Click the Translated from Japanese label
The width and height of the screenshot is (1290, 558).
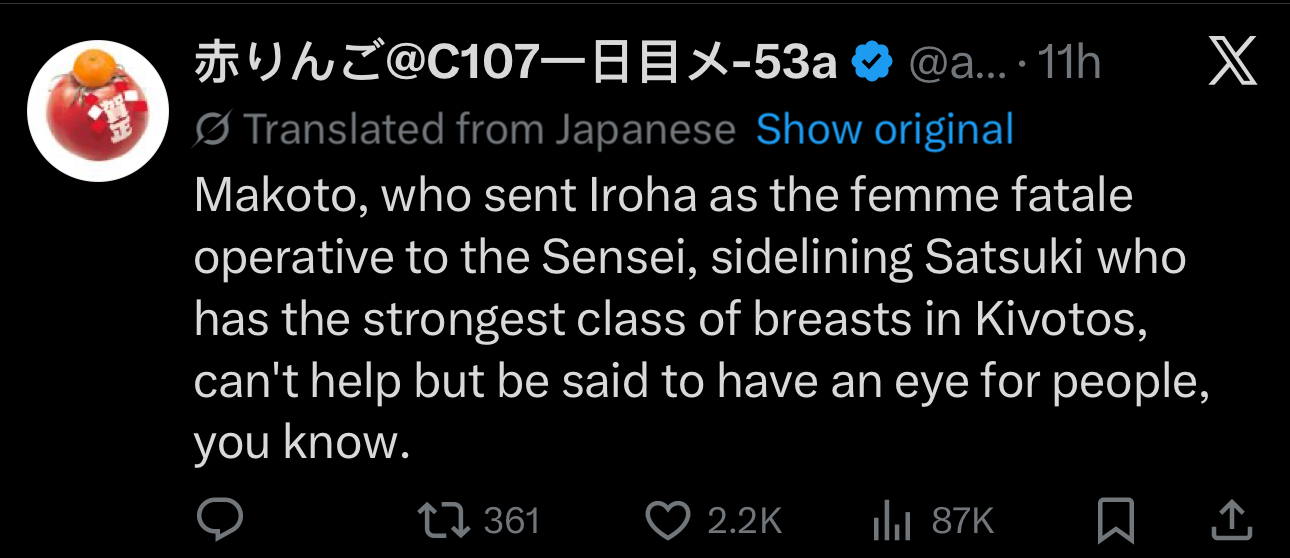tap(490, 130)
